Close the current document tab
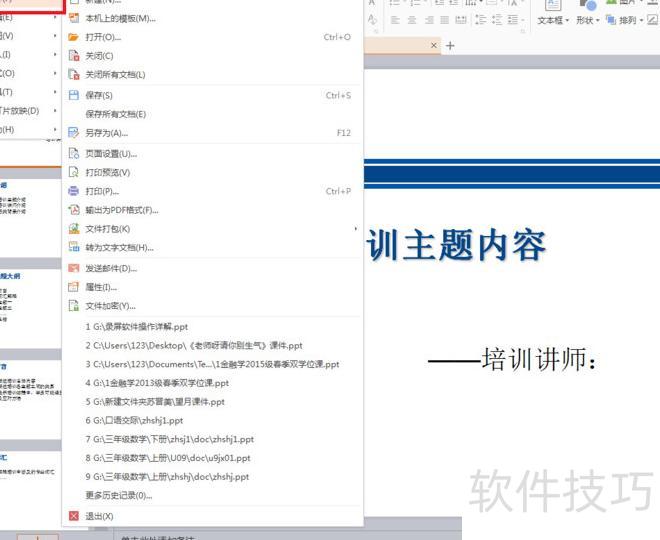Viewport: 660px width, 540px height. coord(434,45)
